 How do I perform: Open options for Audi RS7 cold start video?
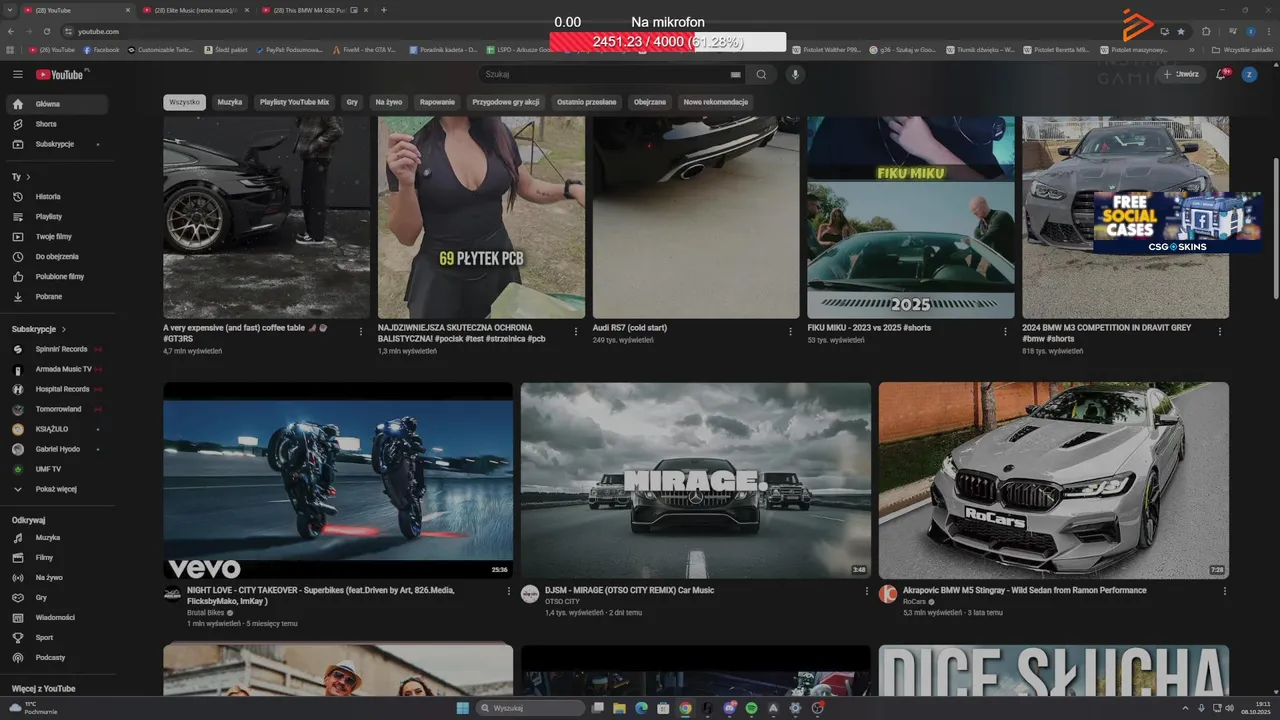(790, 332)
